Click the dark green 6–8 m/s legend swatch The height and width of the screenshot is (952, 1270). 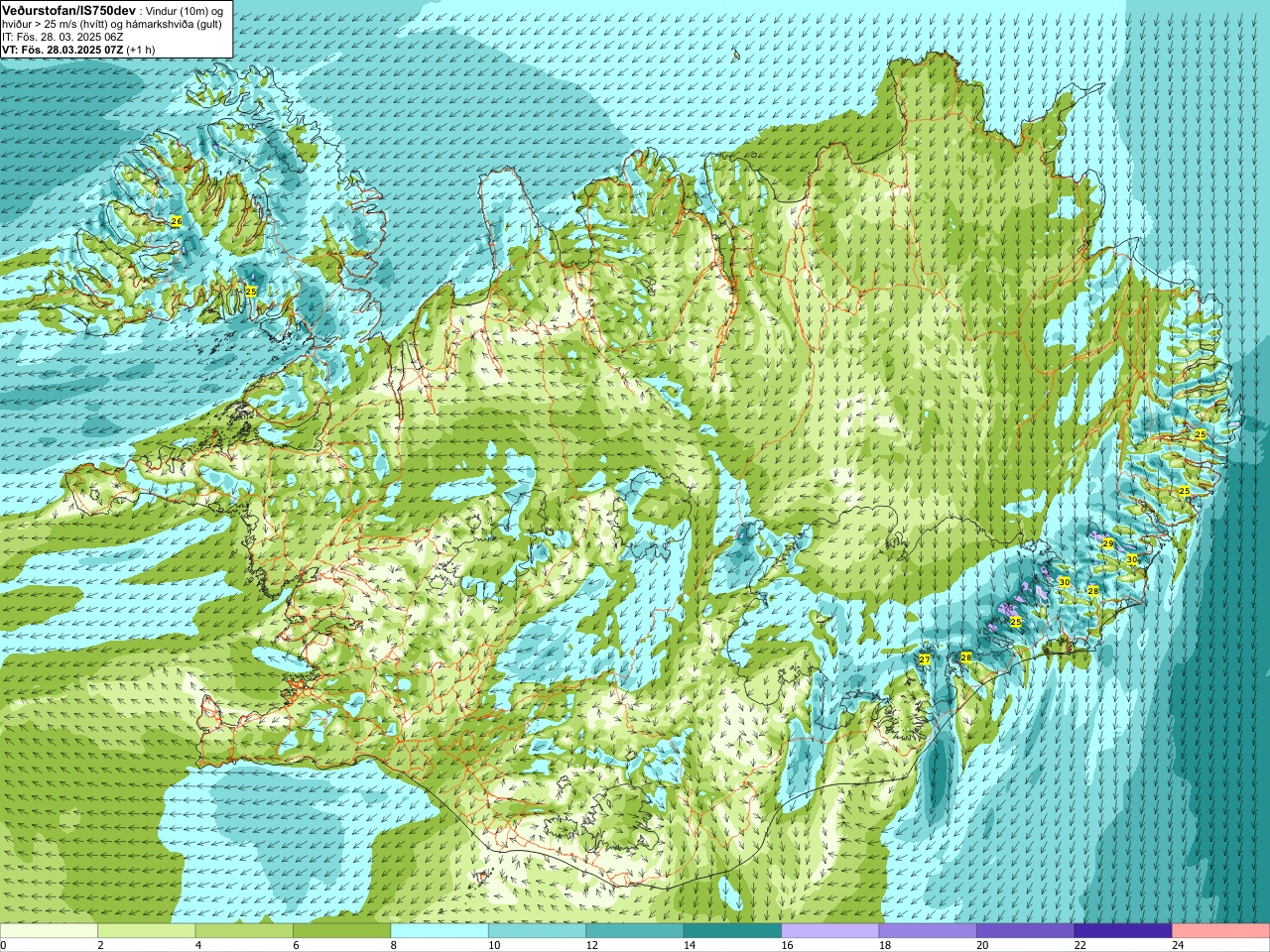click(342, 930)
